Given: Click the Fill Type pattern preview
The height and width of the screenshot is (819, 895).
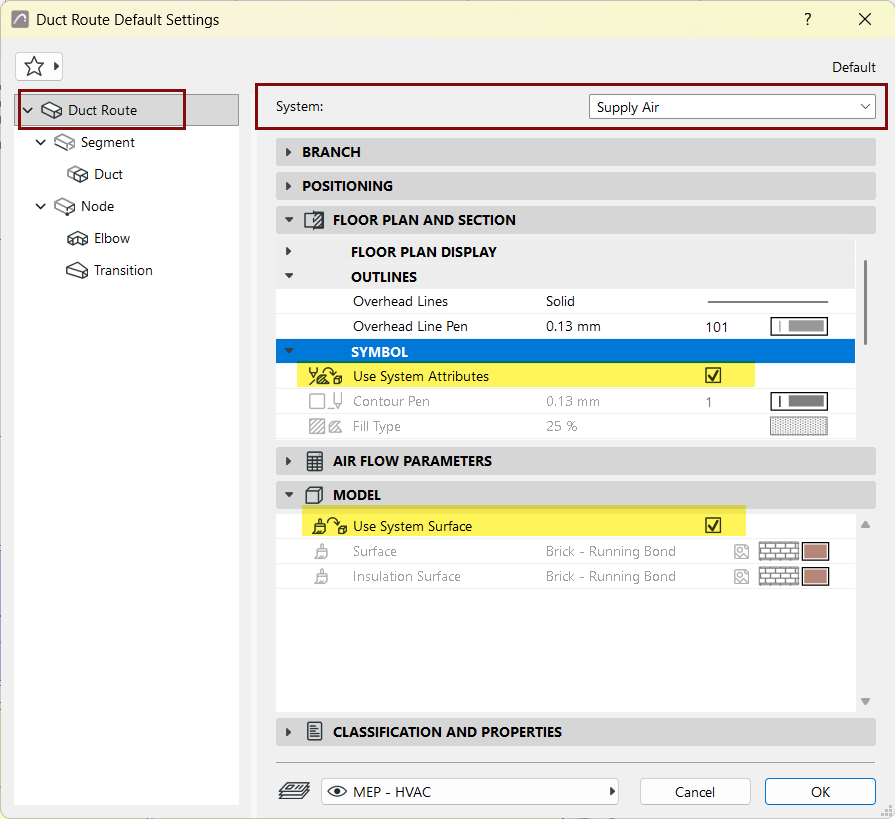Looking at the screenshot, I should click(x=799, y=426).
